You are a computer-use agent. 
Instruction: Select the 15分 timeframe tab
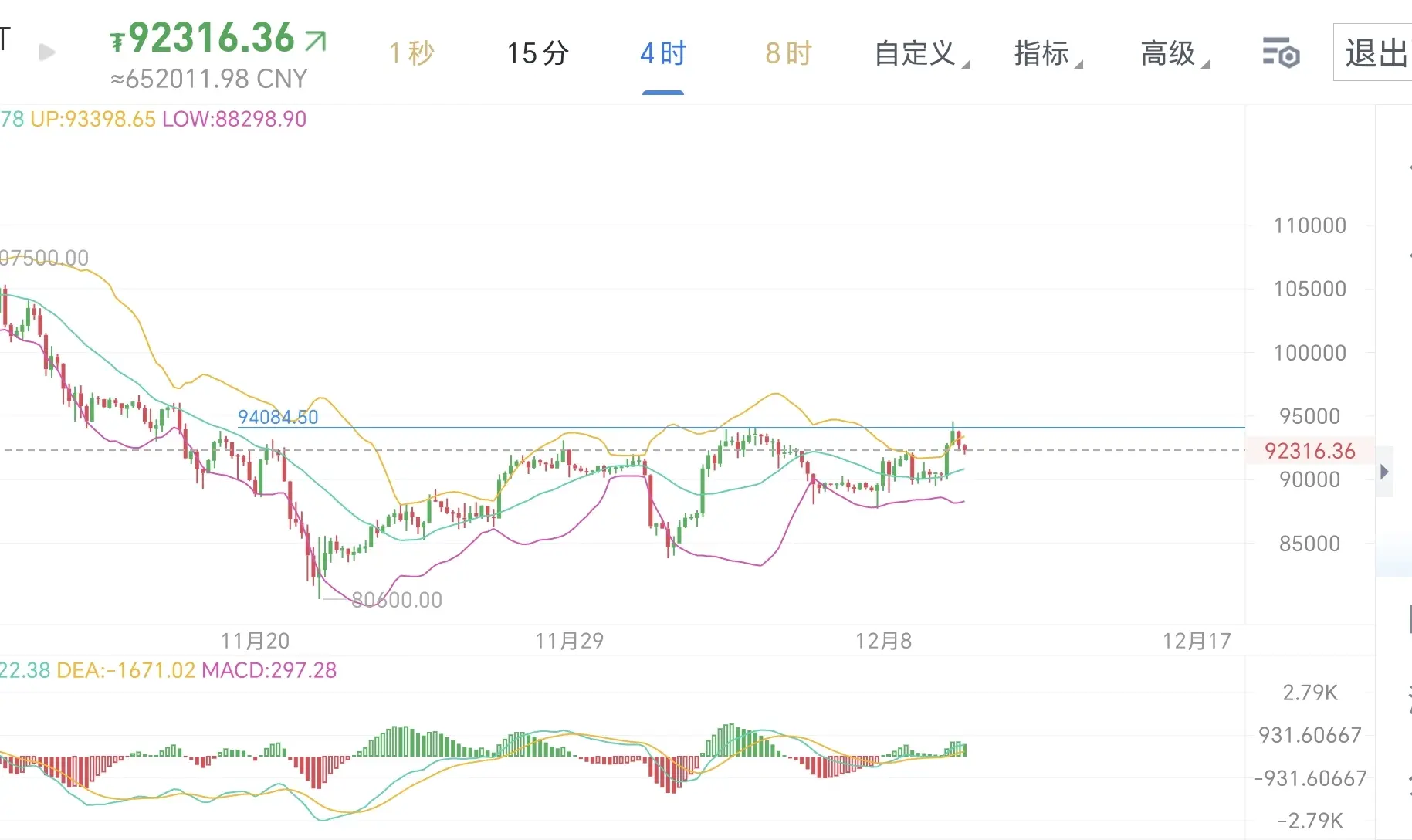[537, 54]
